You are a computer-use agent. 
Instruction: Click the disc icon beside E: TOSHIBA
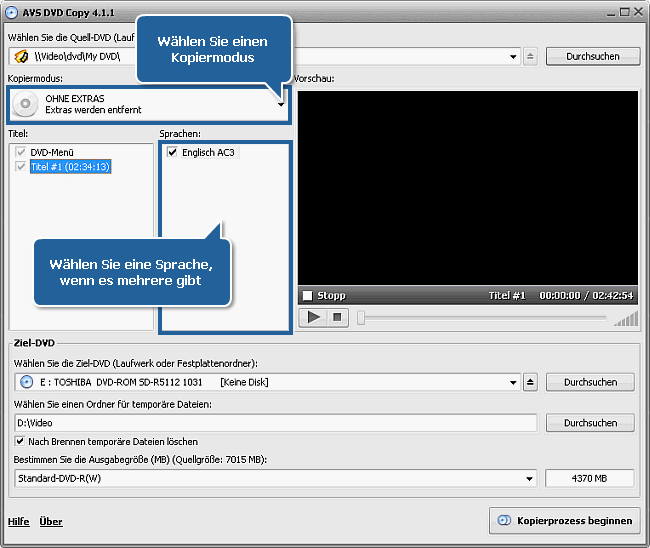click(27, 382)
